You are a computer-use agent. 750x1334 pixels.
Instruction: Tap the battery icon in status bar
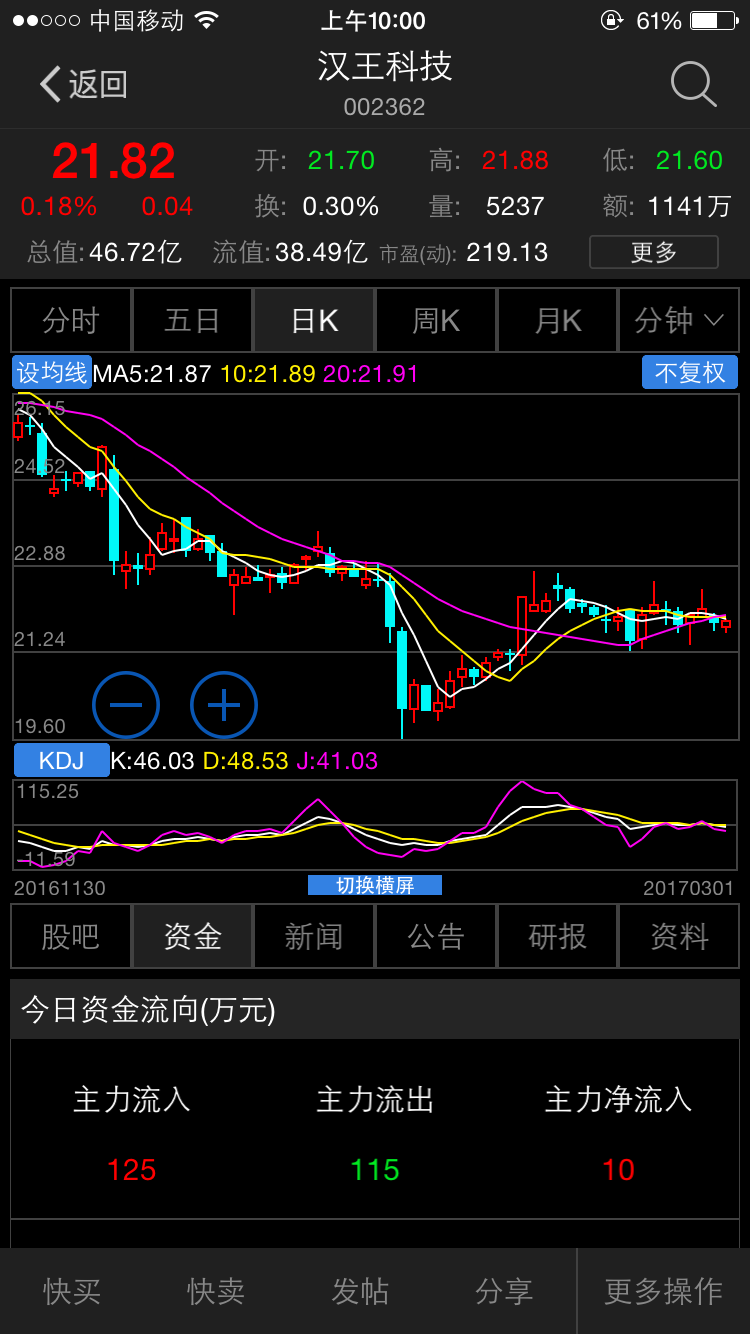712,20
